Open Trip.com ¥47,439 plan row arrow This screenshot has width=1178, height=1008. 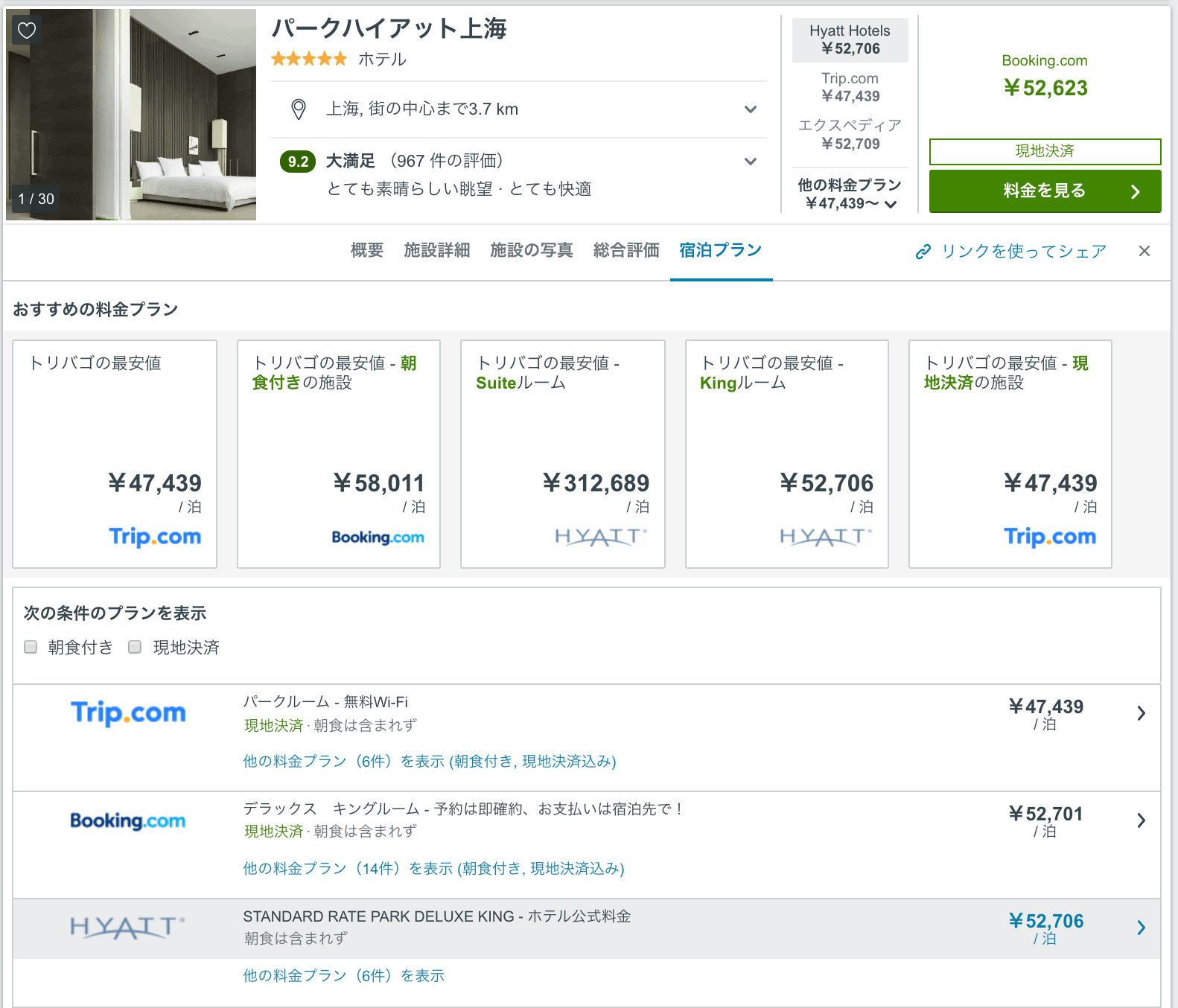(x=1141, y=713)
